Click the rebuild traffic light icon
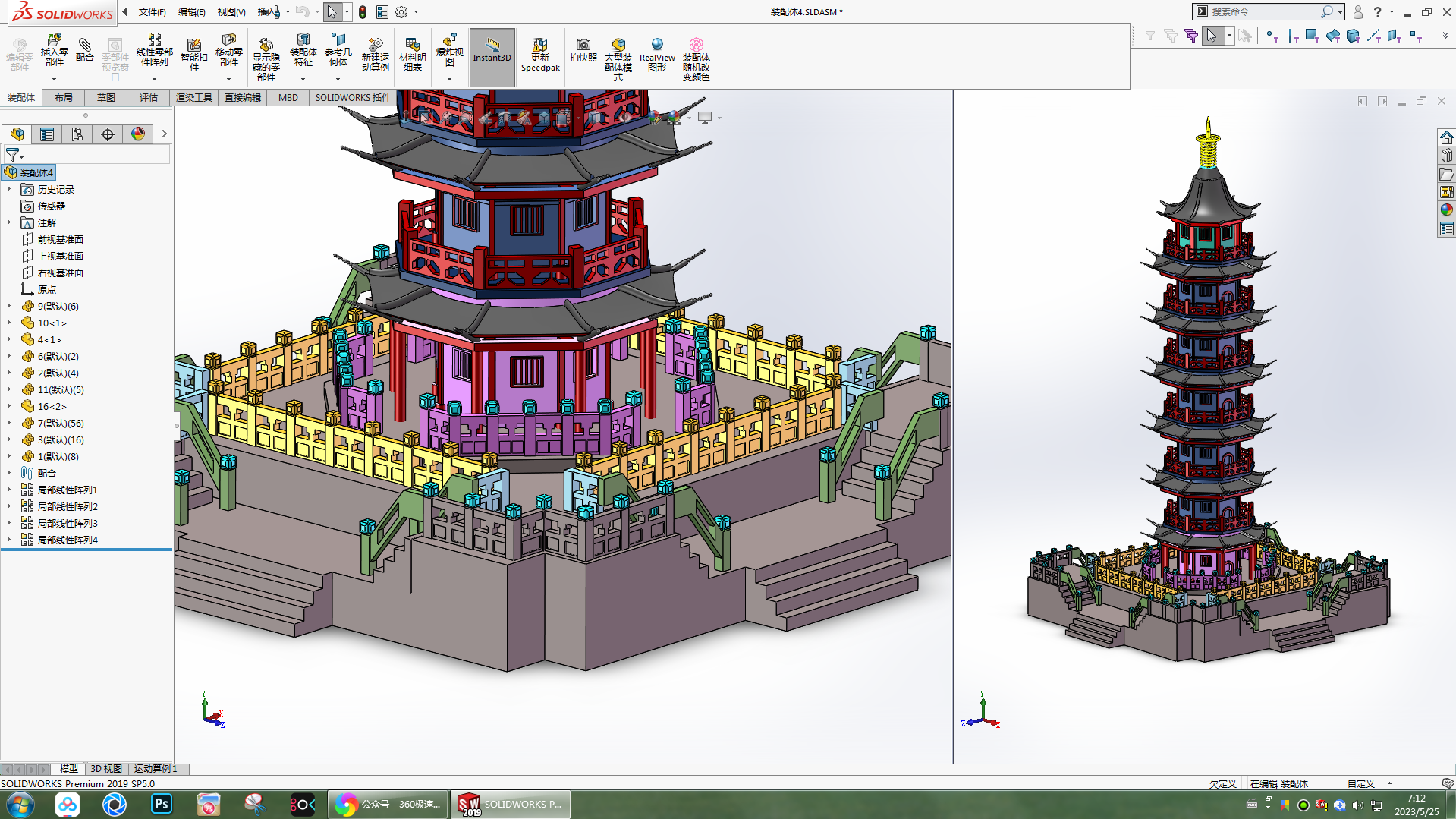 [363, 12]
